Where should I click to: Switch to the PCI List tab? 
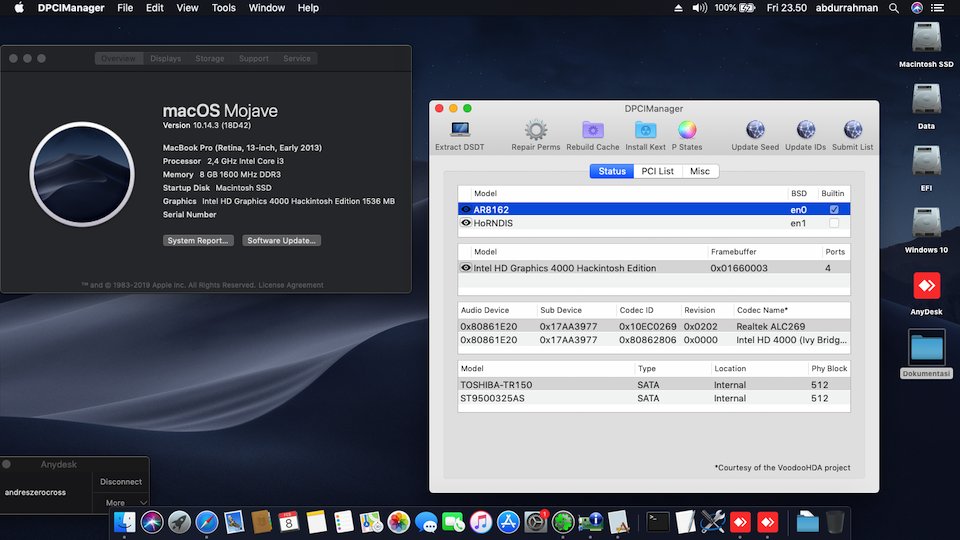pos(658,171)
